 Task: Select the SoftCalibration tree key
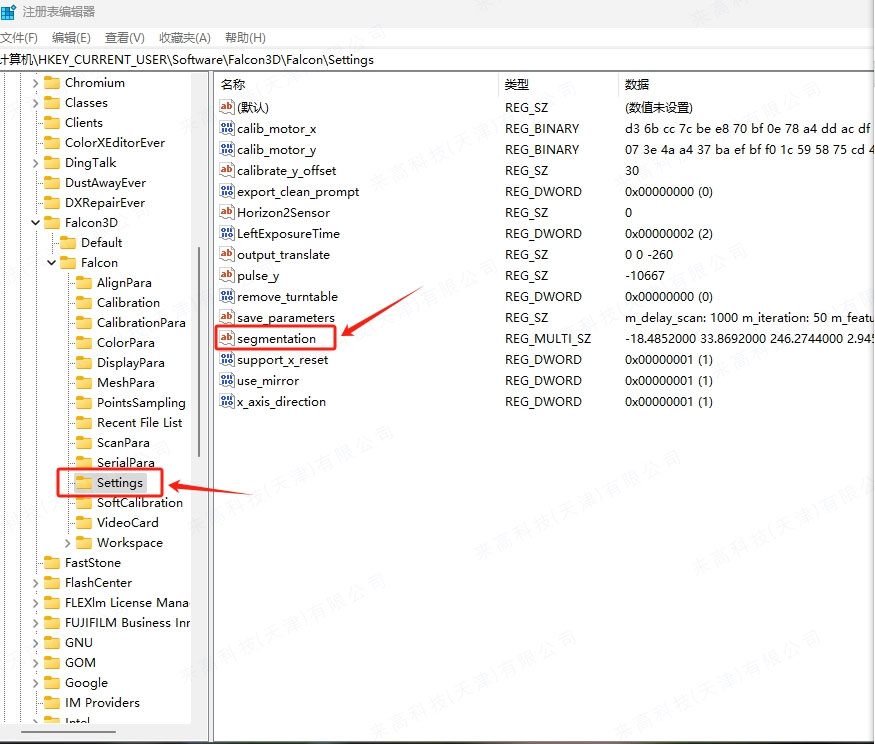(x=139, y=503)
